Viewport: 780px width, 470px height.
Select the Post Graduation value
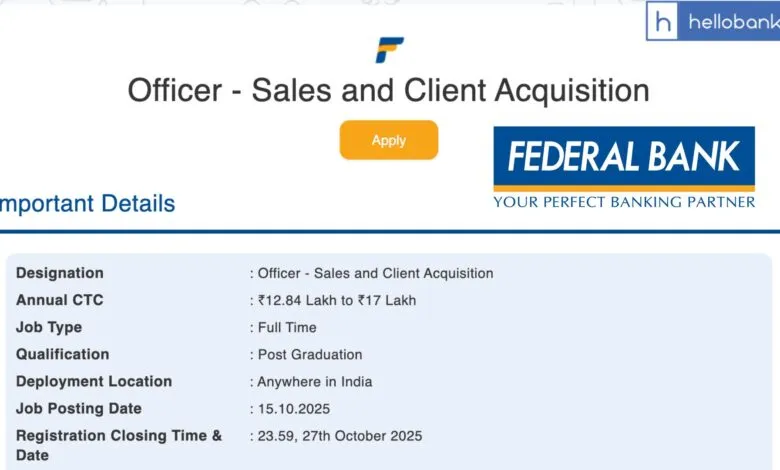310,354
